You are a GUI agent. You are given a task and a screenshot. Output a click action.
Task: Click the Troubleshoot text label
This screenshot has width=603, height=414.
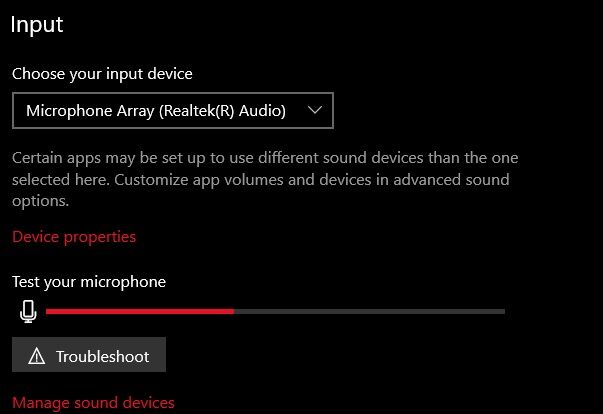103,356
